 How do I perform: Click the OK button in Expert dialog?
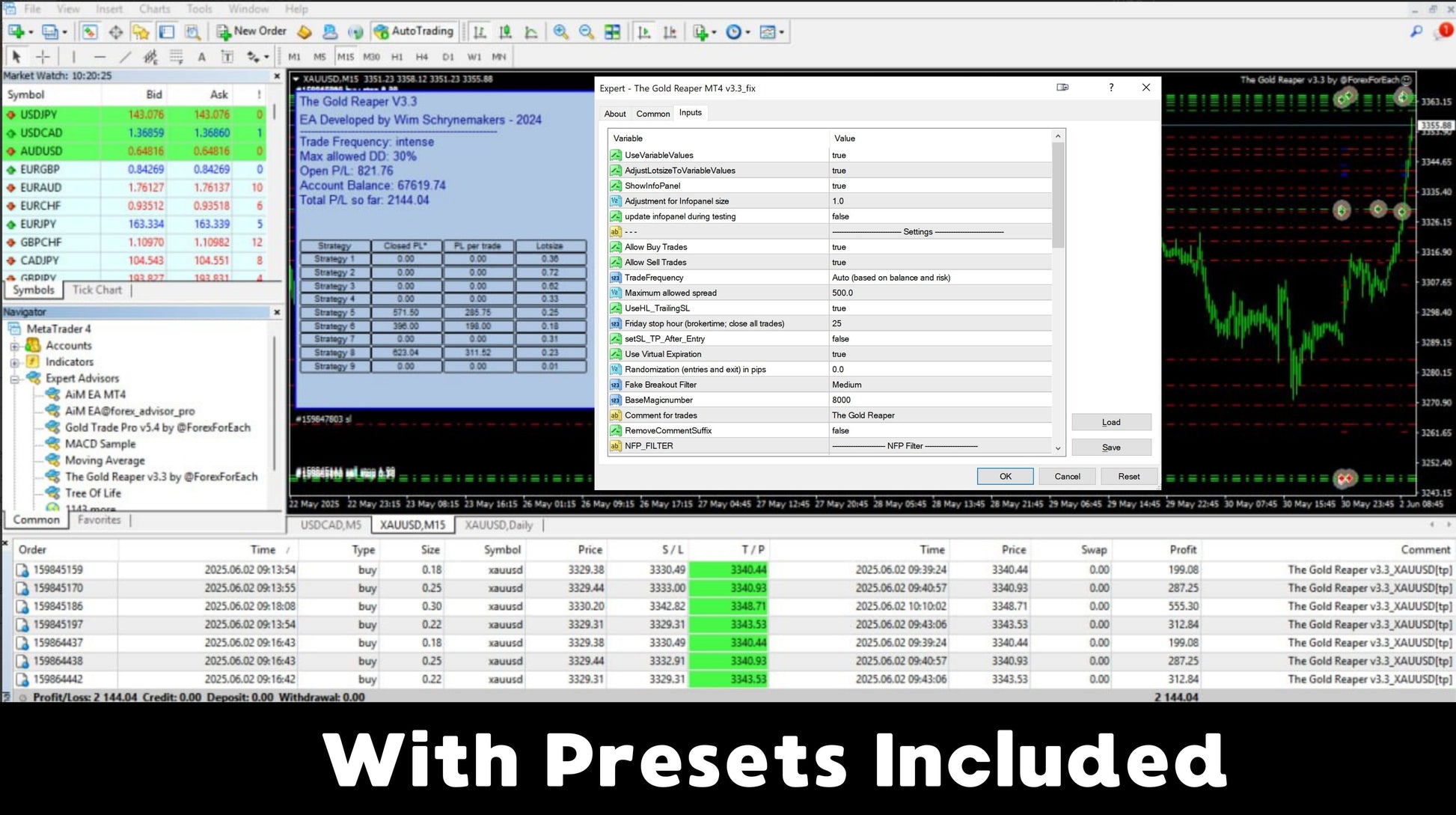tap(1005, 476)
